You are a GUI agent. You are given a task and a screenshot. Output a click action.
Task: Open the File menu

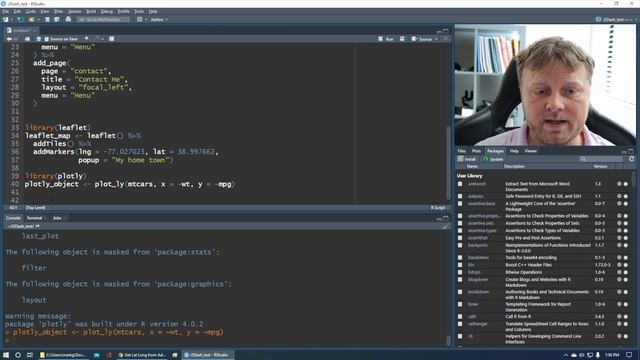point(5,11)
